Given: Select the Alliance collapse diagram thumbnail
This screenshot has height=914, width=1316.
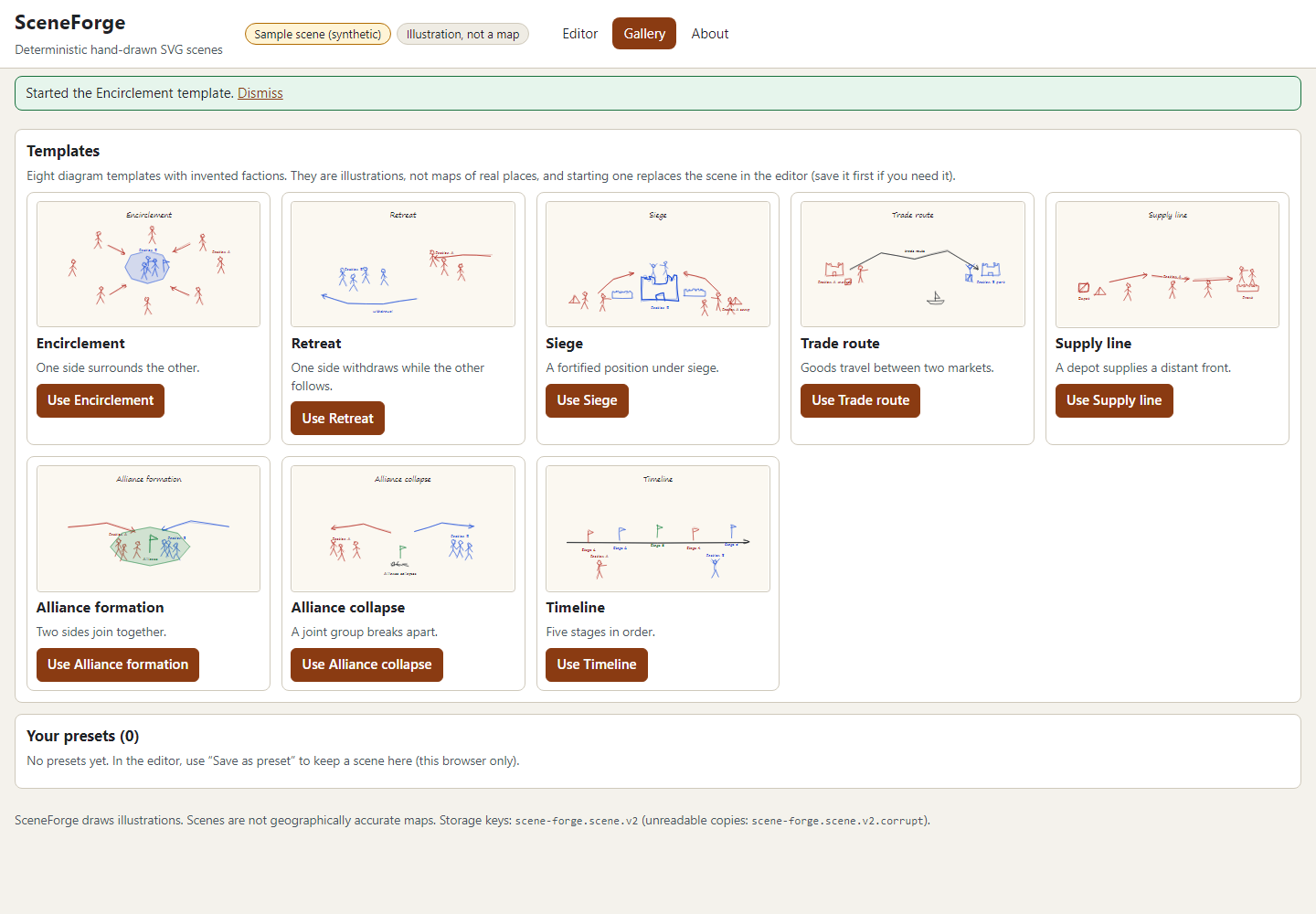Looking at the screenshot, I should pyautogui.click(x=403, y=528).
